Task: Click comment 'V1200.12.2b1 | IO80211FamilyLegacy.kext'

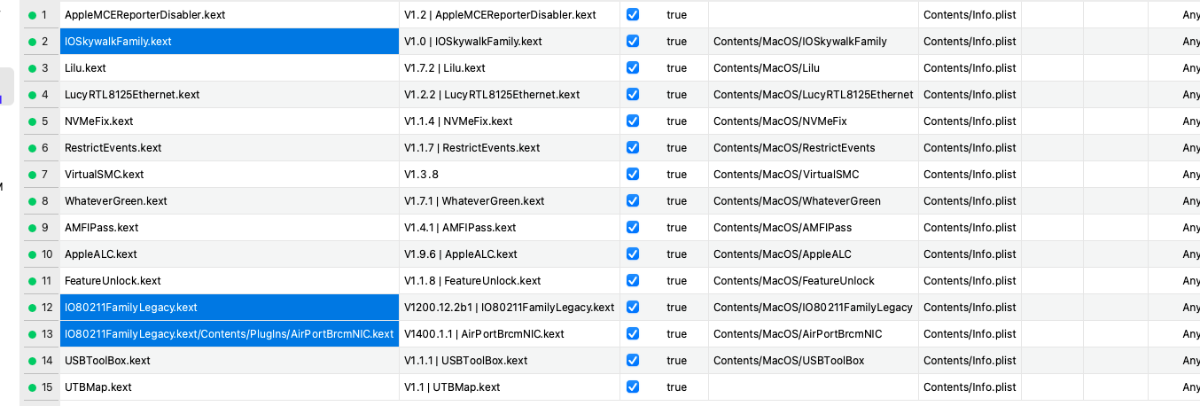Action: 509,307
